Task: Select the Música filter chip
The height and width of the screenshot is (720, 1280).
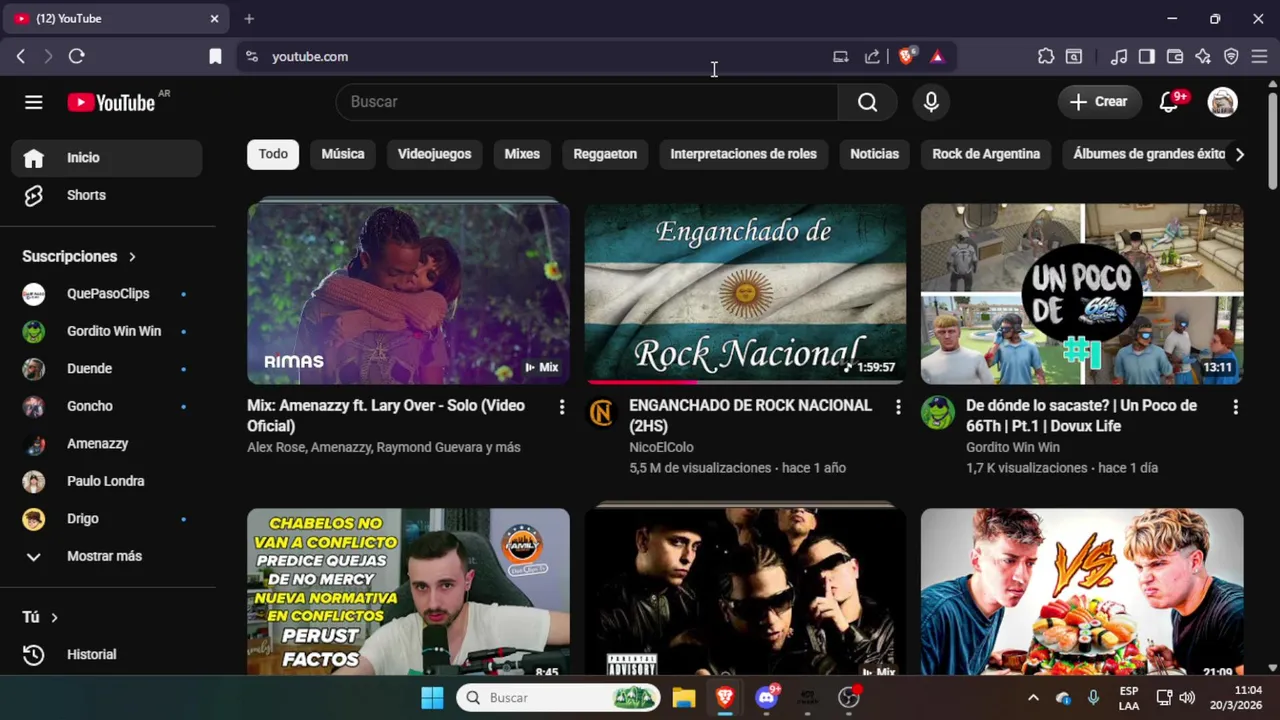Action: click(x=343, y=154)
